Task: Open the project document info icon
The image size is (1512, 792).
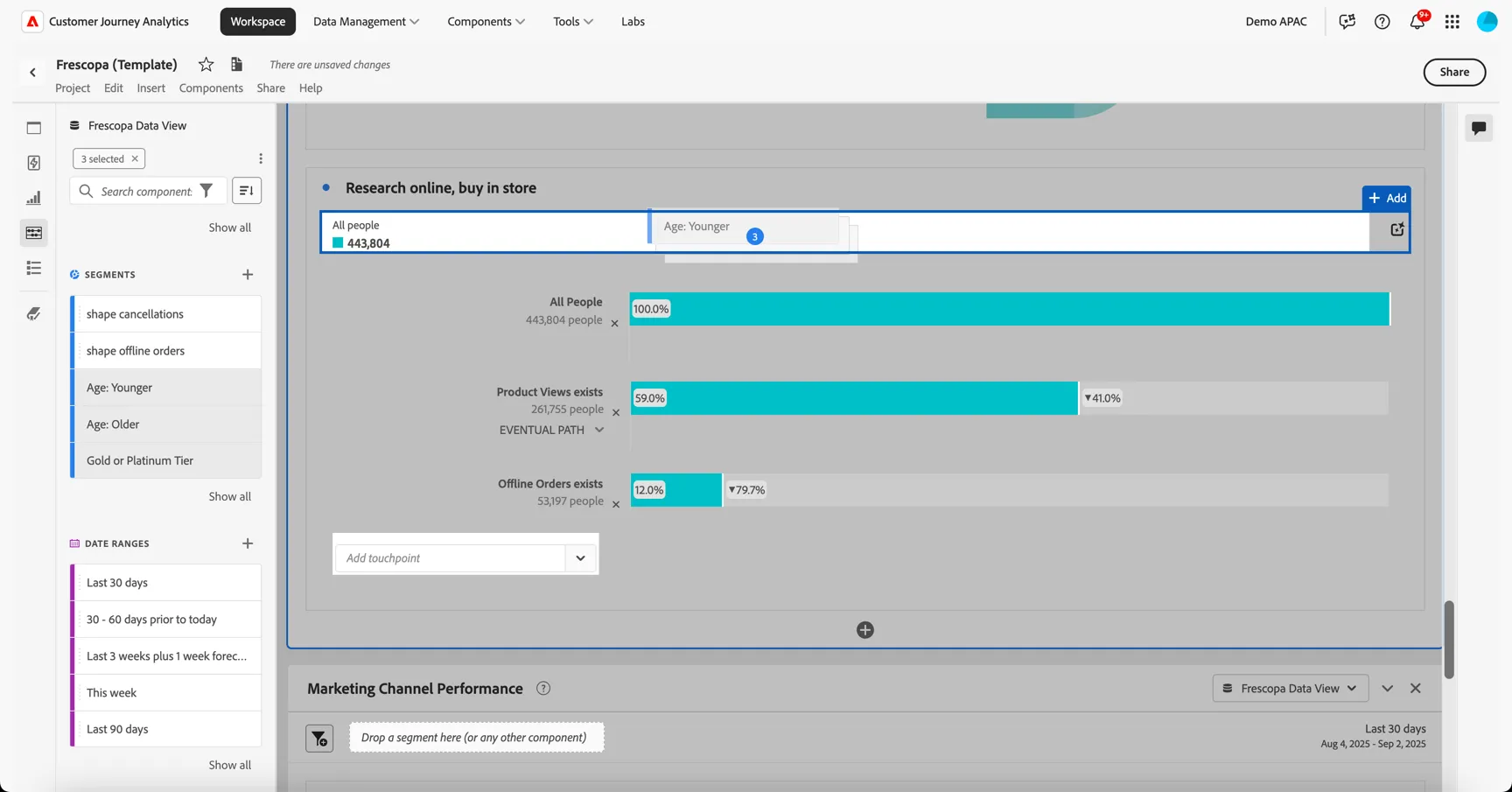Action: pyautogui.click(x=236, y=64)
